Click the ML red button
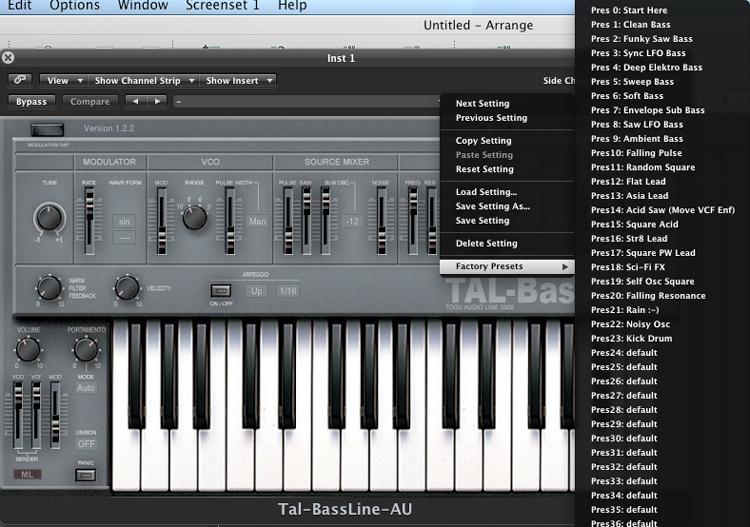 click(x=28, y=474)
